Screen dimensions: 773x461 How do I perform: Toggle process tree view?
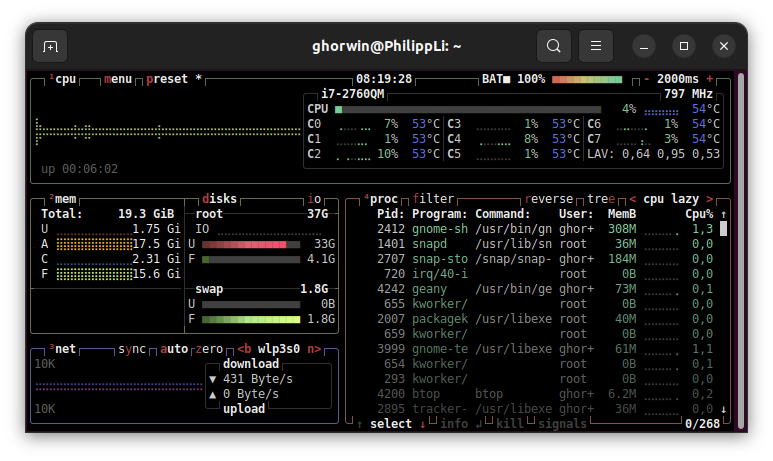point(601,199)
